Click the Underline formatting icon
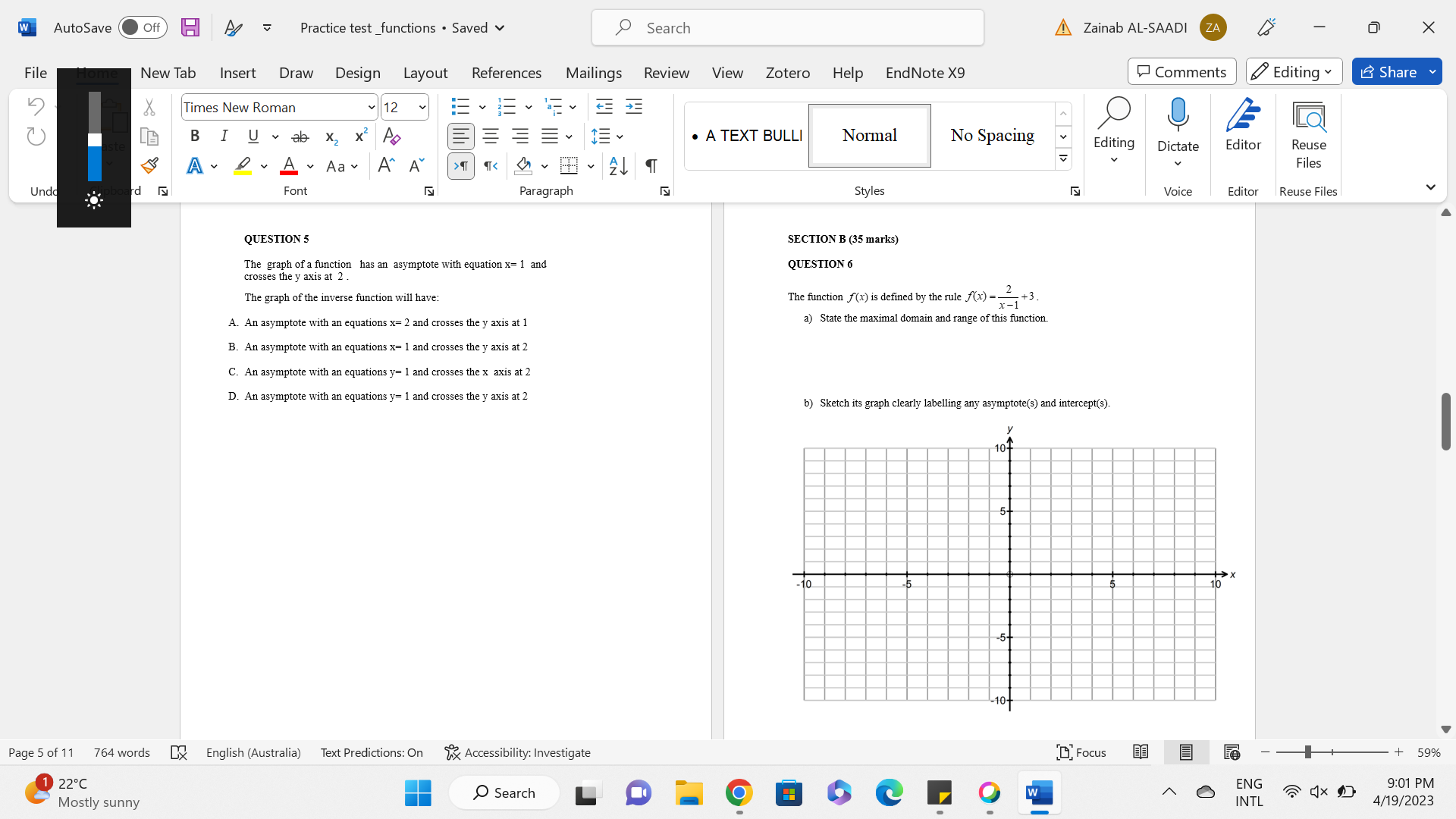The image size is (1456, 819). [x=254, y=137]
